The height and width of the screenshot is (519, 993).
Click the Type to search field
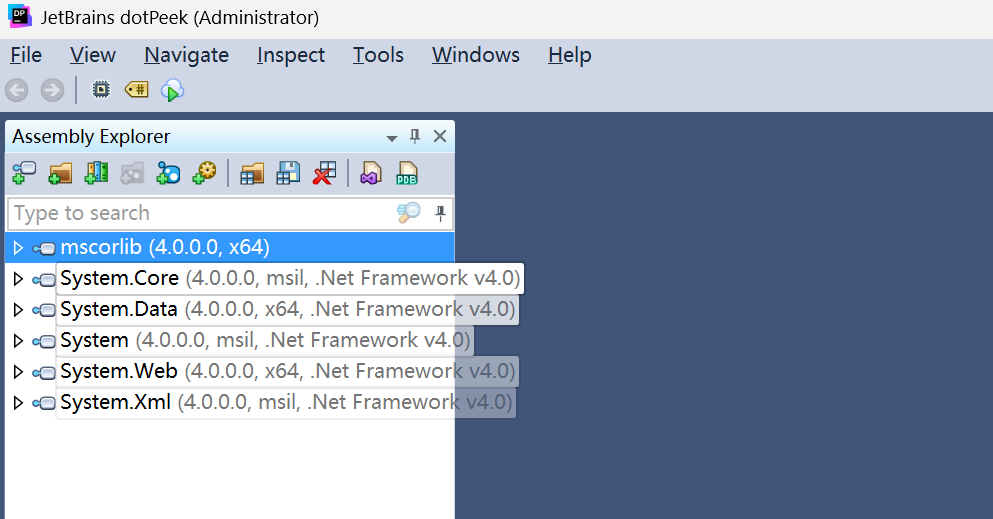[x=200, y=213]
